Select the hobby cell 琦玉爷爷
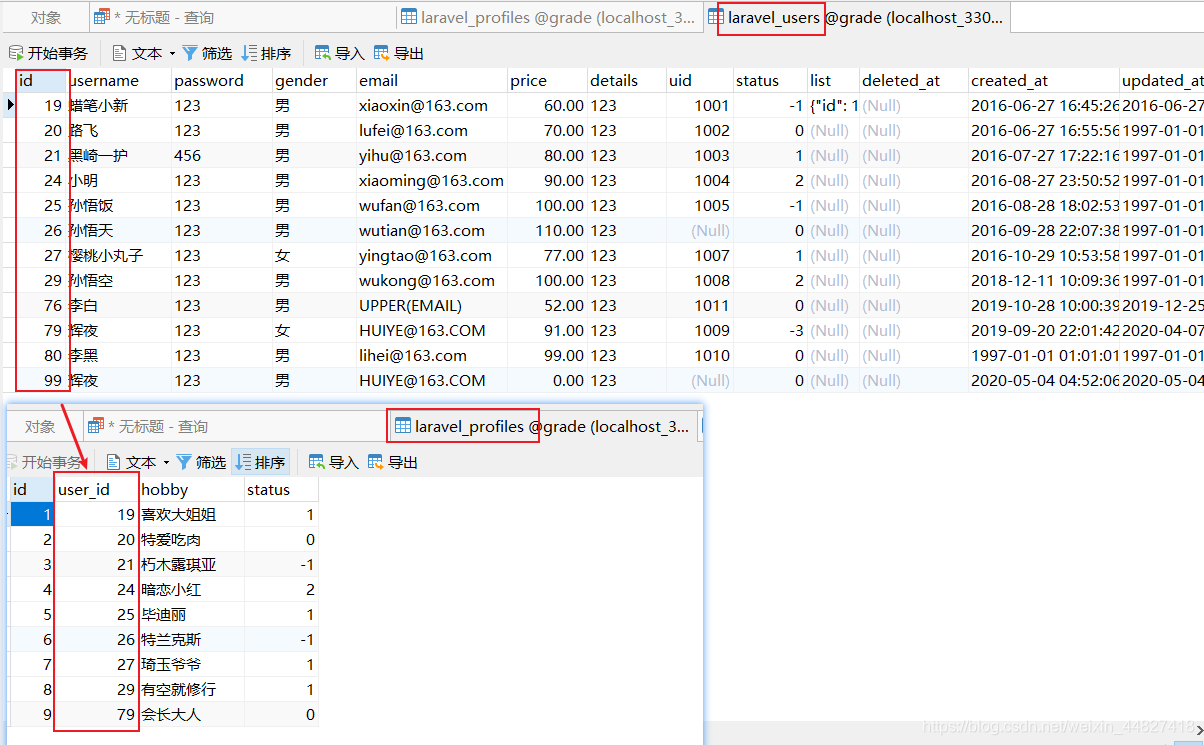 (x=192, y=664)
